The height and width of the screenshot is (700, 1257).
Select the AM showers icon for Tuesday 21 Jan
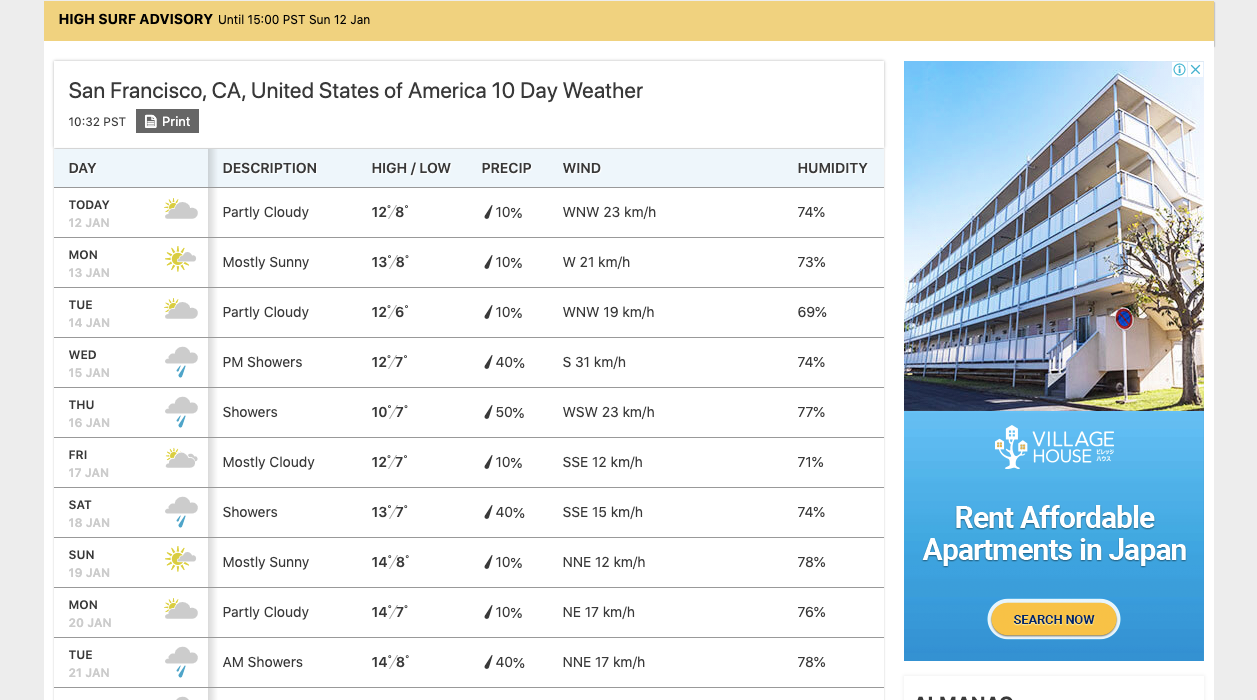pyautogui.click(x=181, y=662)
